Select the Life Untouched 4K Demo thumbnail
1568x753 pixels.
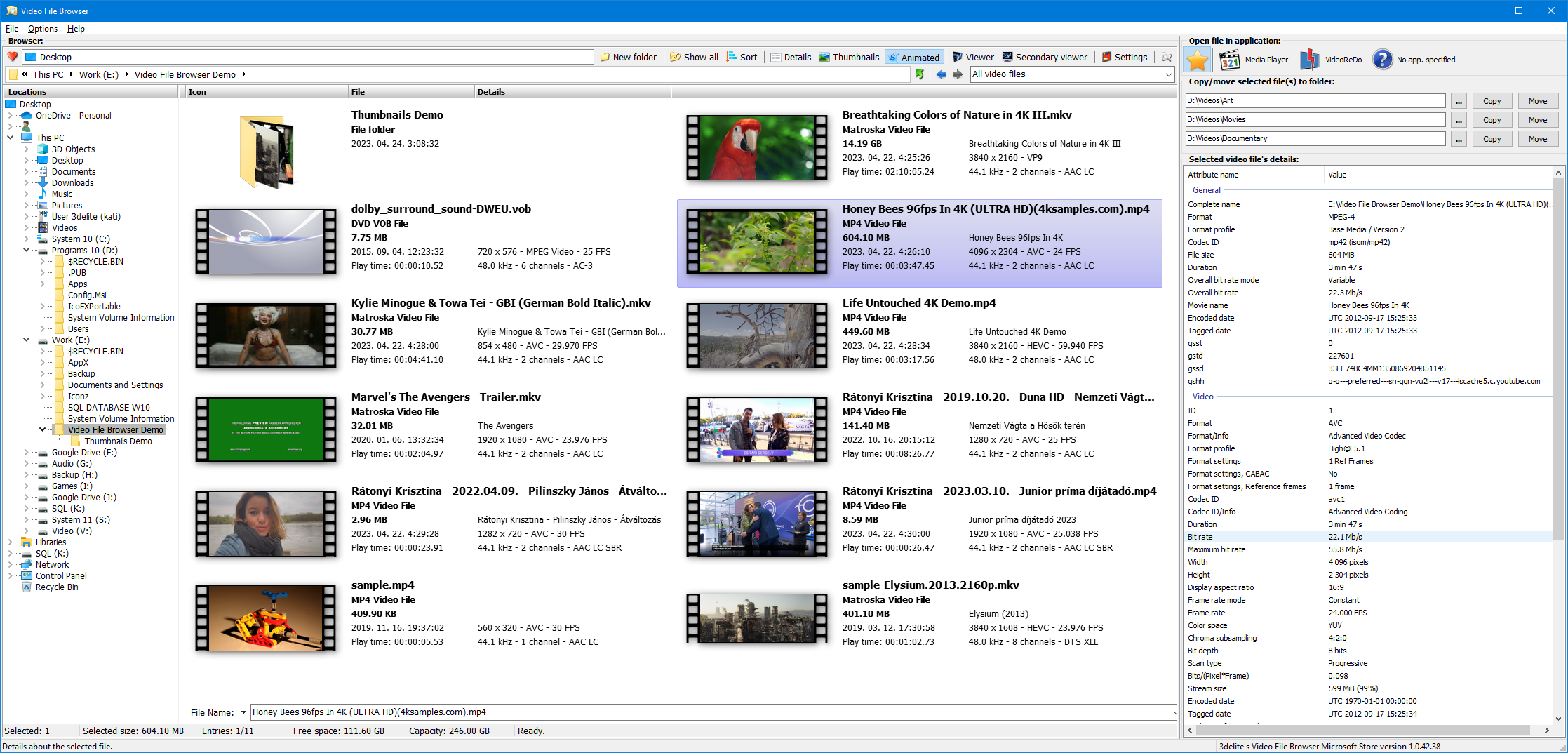click(757, 336)
